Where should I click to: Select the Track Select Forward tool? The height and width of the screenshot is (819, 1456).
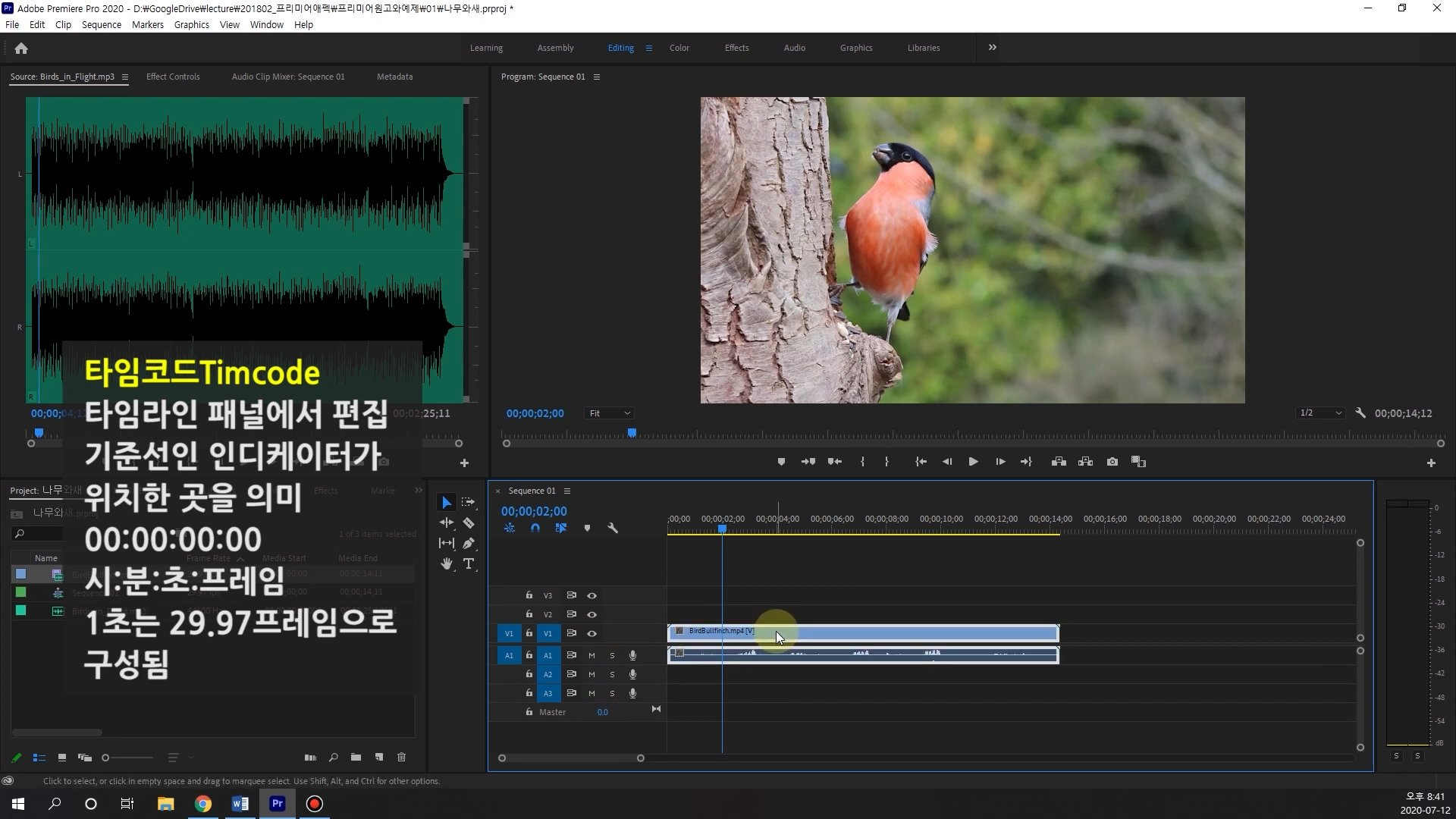click(x=468, y=502)
